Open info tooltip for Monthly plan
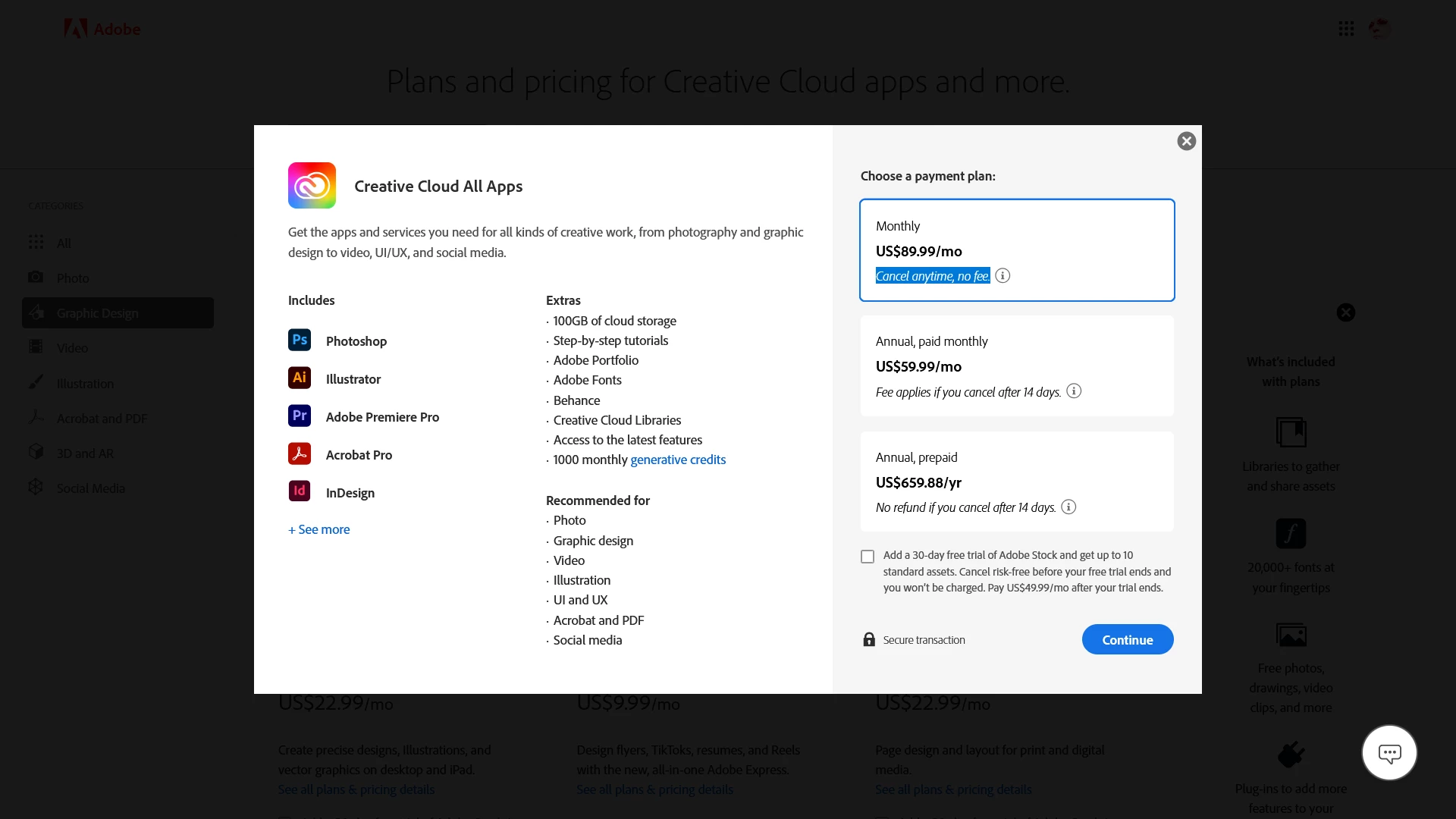 (x=1003, y=276)
